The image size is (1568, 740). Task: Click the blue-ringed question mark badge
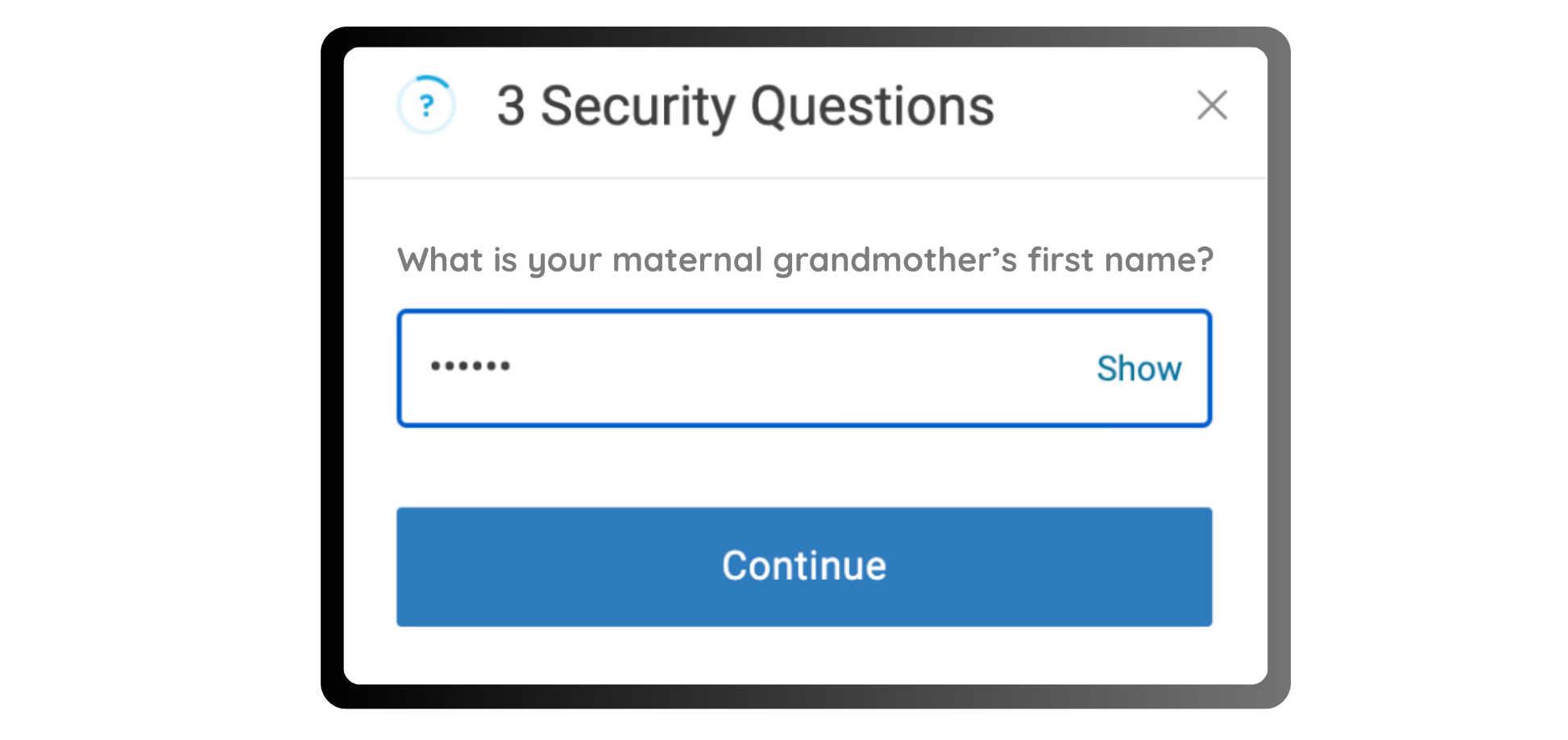(426, 105)
